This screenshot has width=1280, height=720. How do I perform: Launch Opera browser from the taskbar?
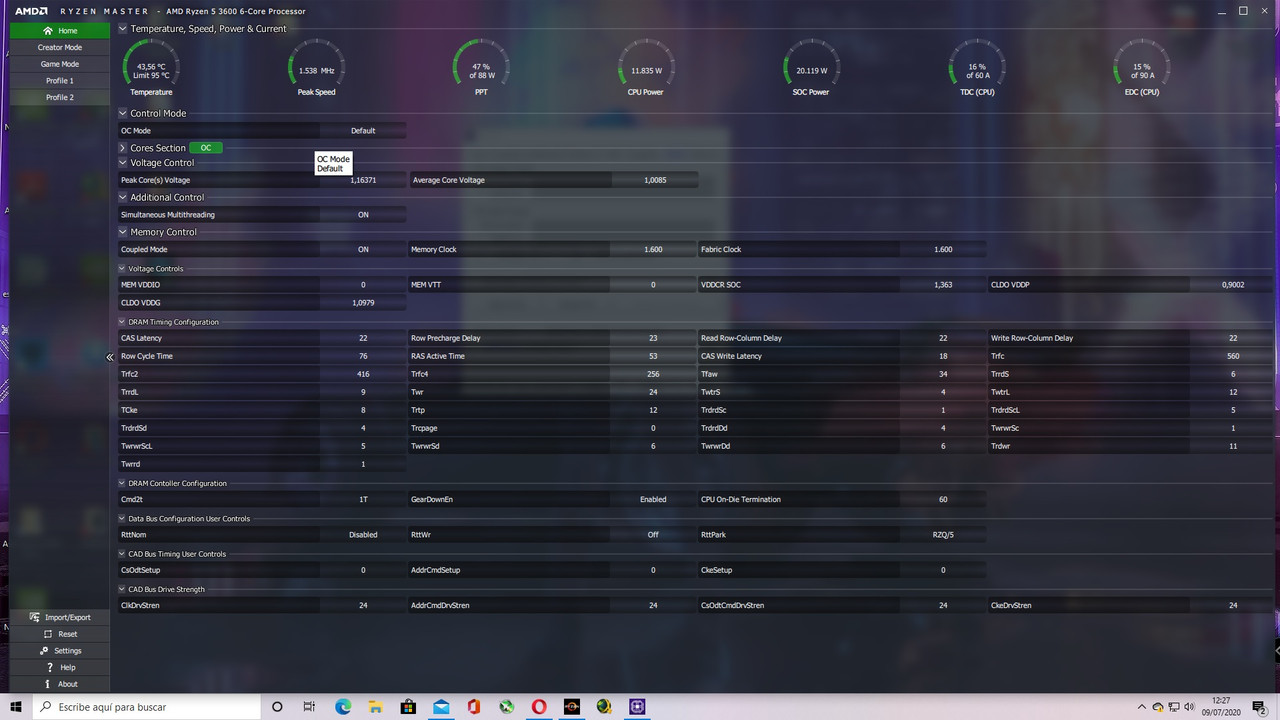[x=539, y=707]
